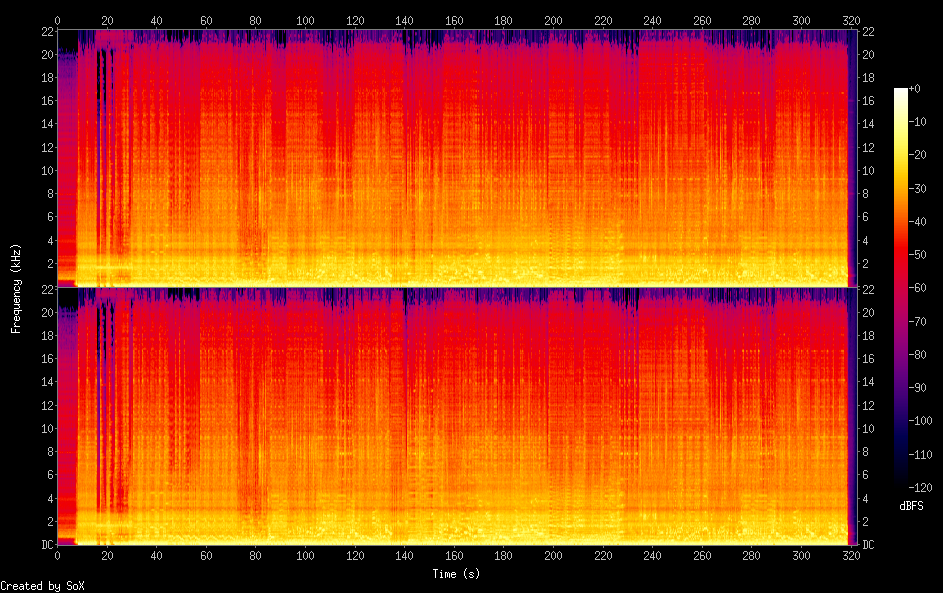Click the "160" tick on the bottom time axis
Screen dimensions: 943x593
pyautogui.click(x=453, y=555)
